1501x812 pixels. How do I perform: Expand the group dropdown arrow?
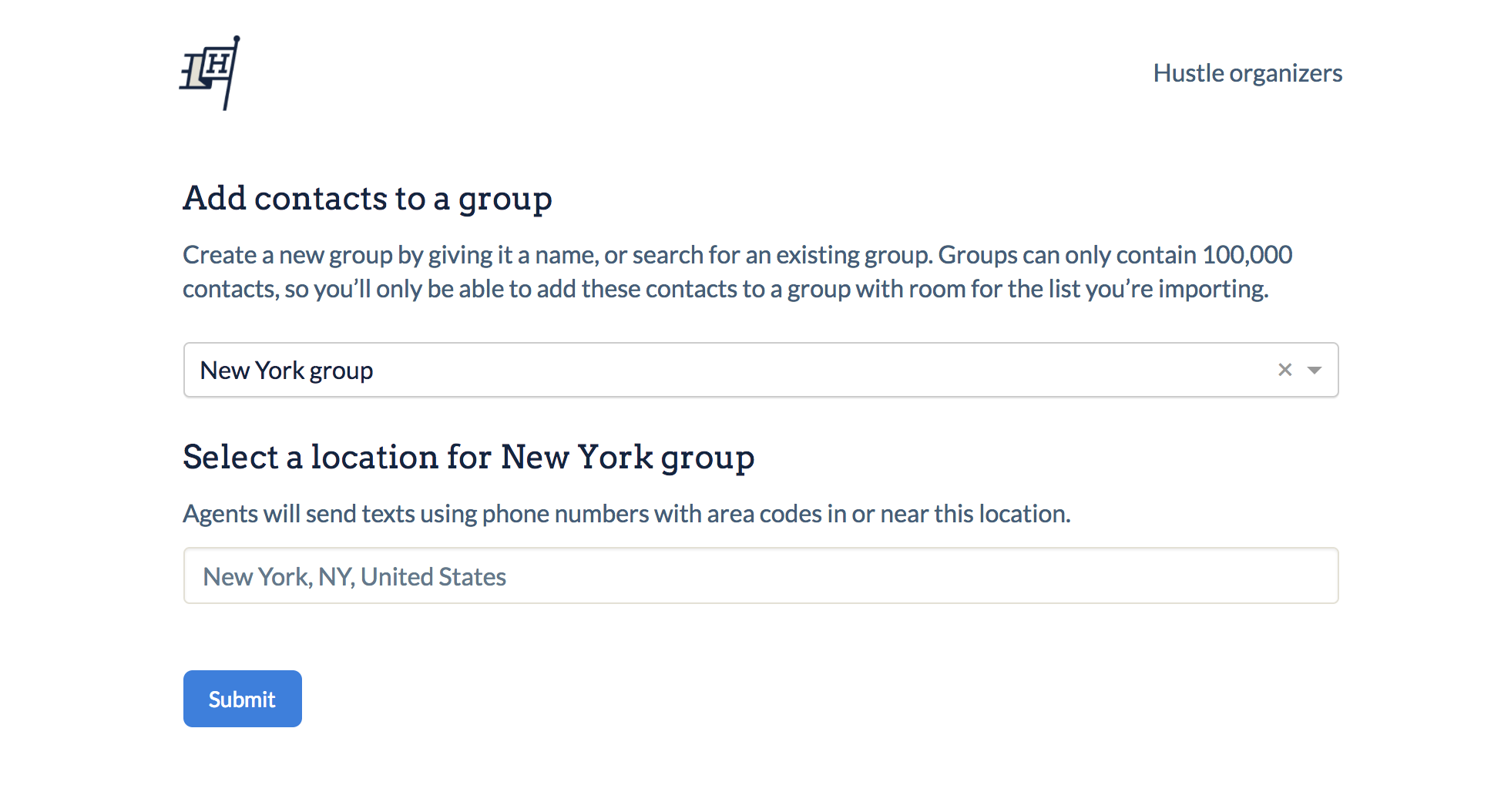click(1315, 371)
